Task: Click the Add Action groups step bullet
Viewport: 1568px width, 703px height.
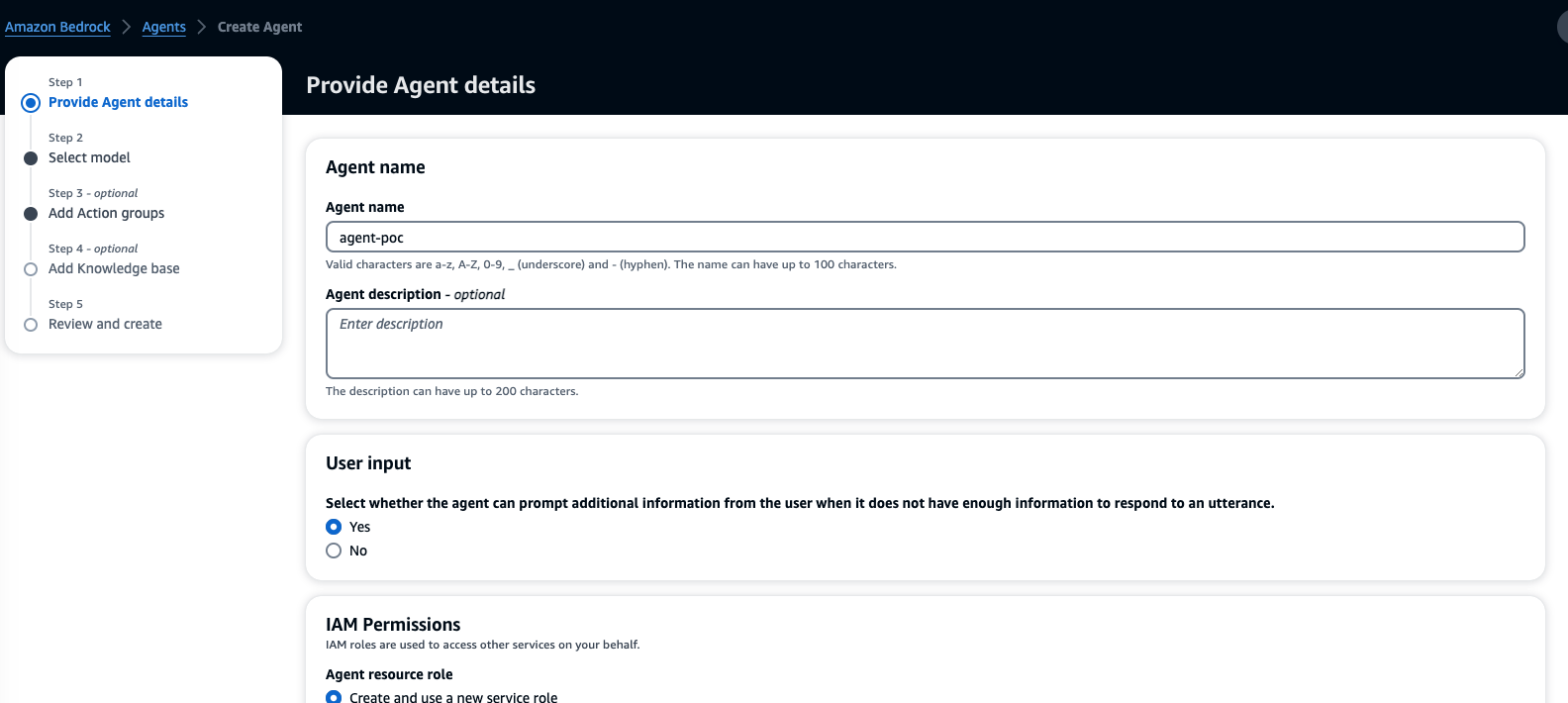Action: [31, 214]
